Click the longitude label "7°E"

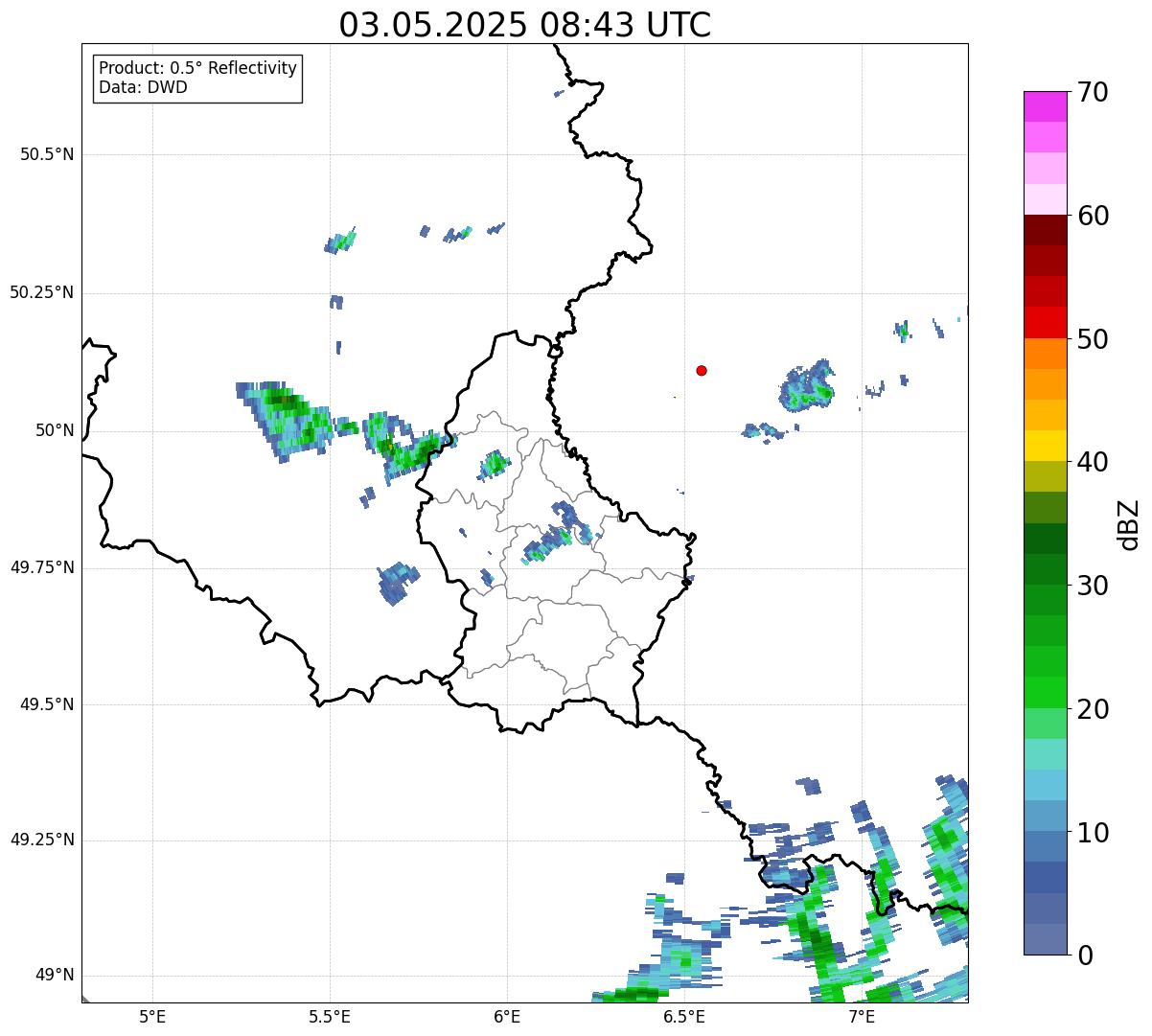click(x=862, y=1016)
